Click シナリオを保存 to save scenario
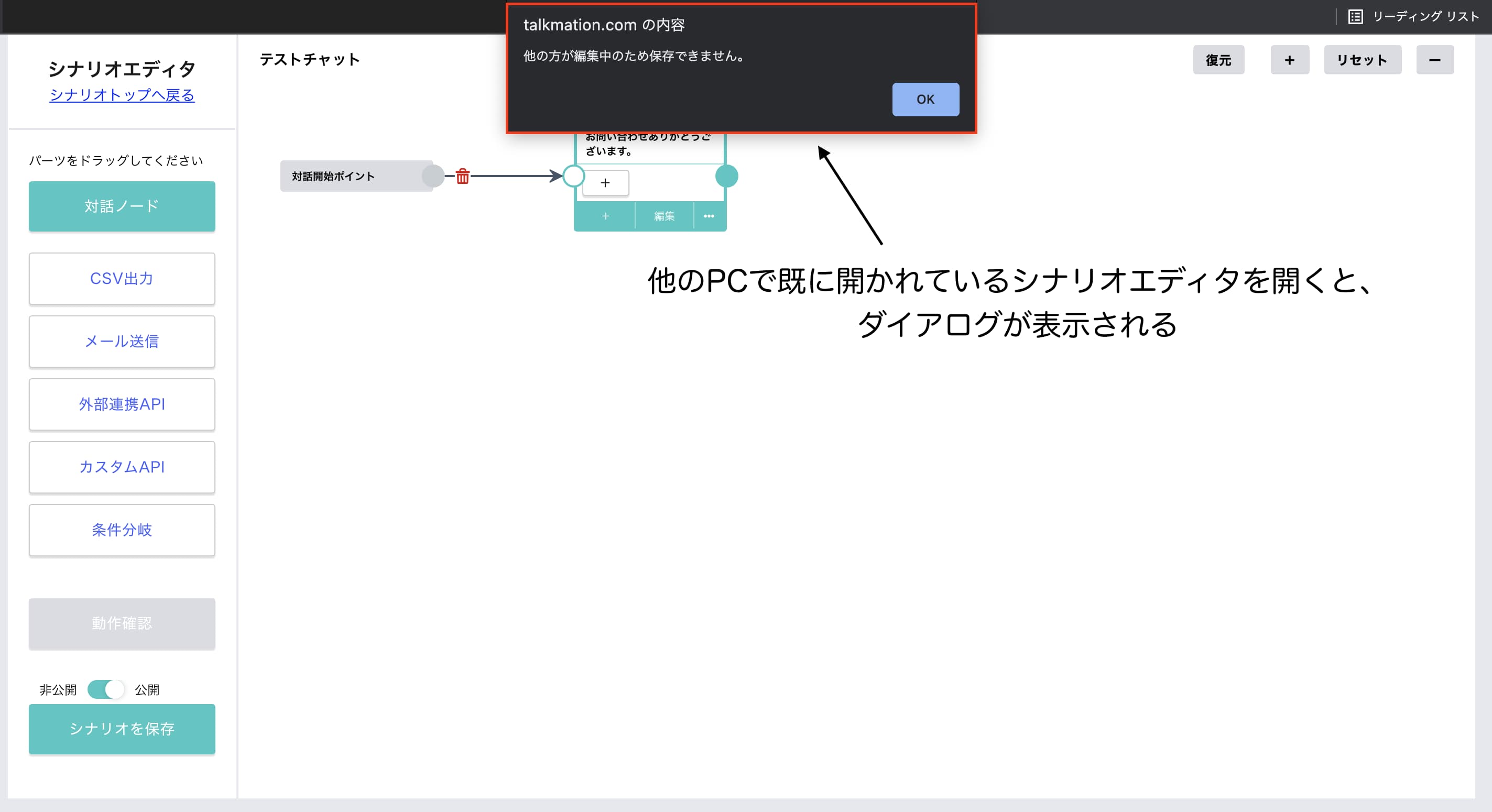Image resolution: width=1492 pixels, height=812 pixels. [122, 729]
